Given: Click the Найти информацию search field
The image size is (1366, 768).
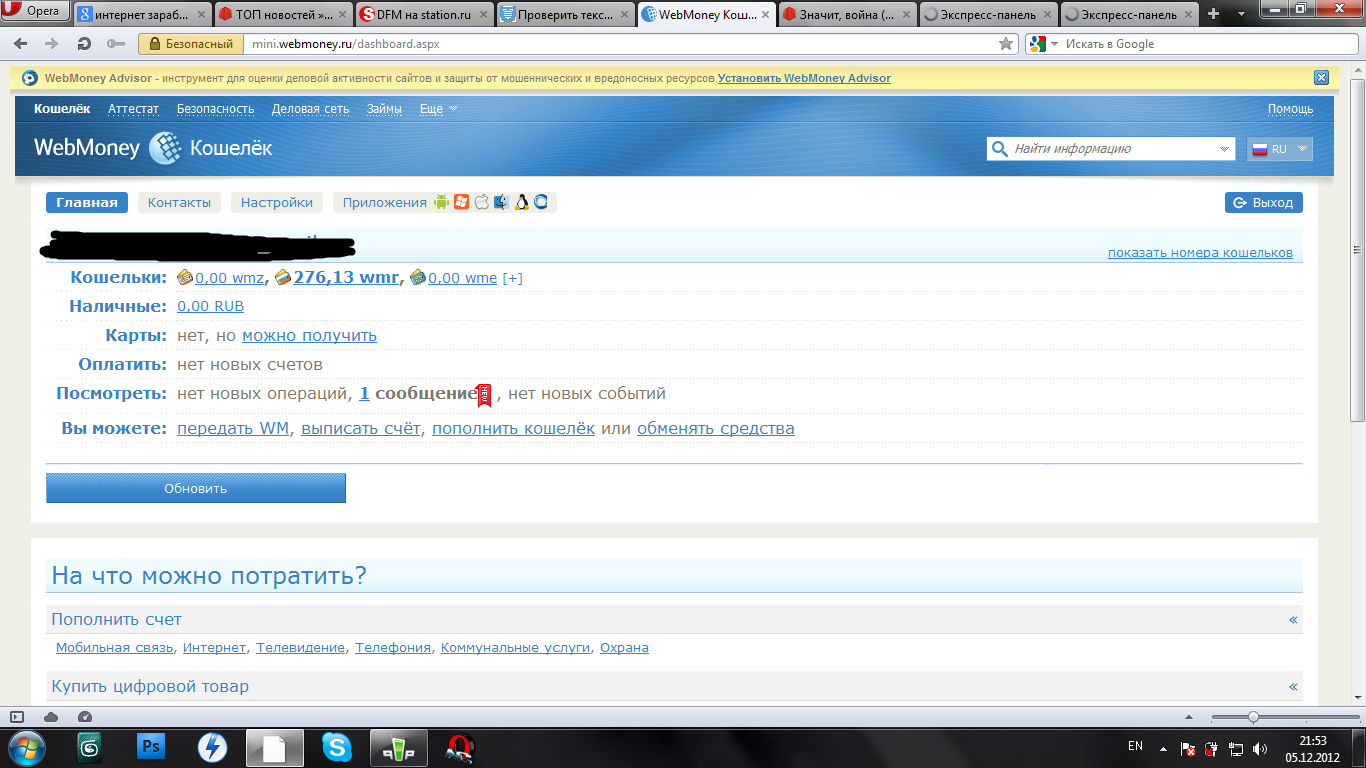Looking at the screenshot, I should 1111,149.
